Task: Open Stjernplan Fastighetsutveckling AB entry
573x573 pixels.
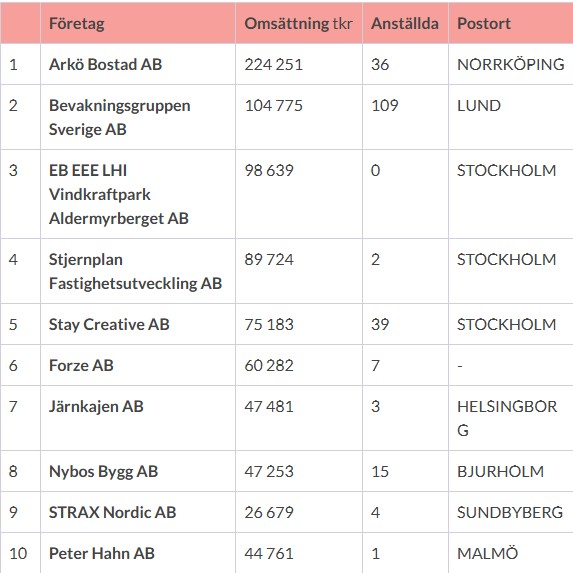Action: coord(135,272)
